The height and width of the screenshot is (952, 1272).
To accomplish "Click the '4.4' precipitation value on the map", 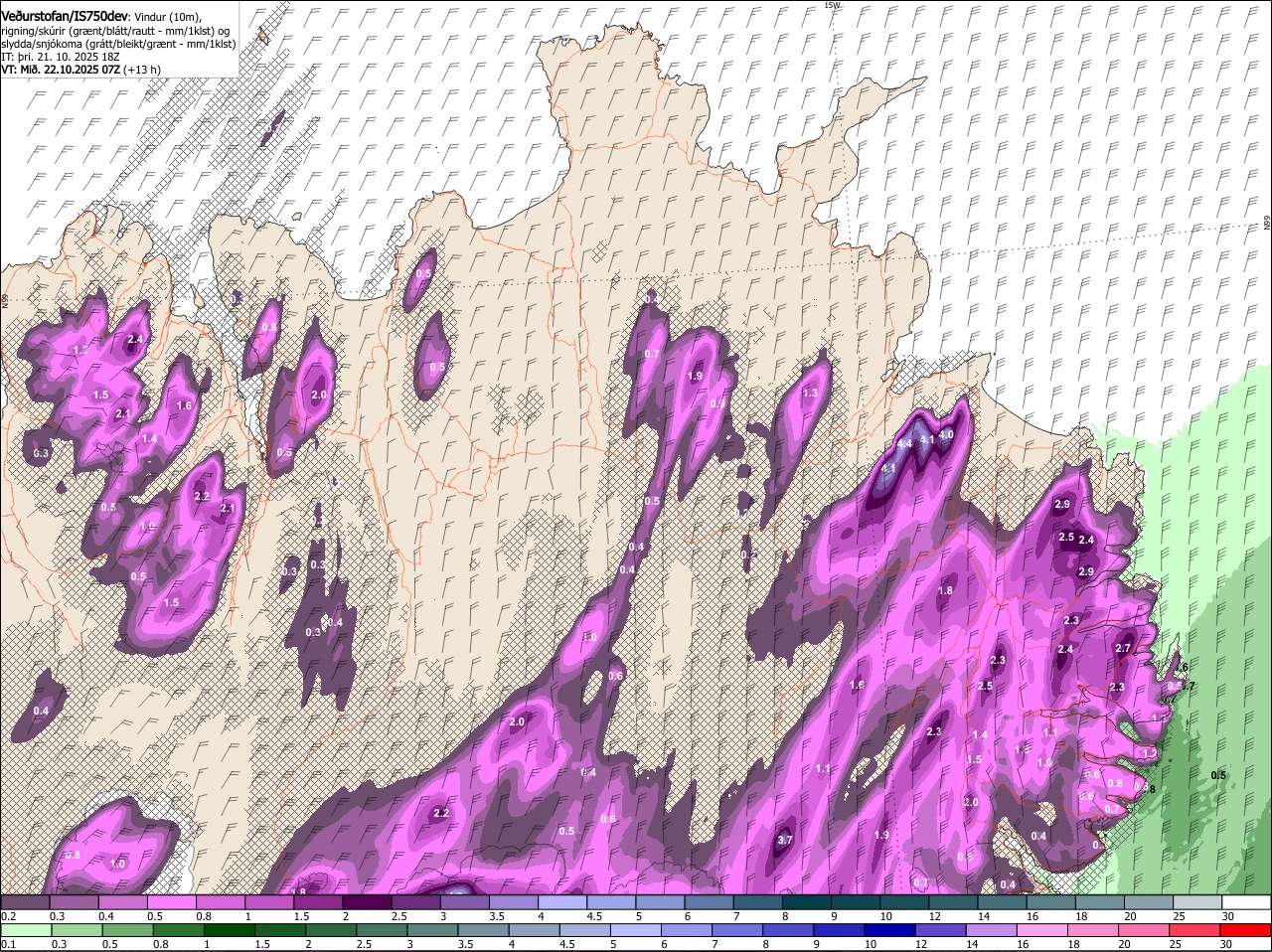I will [x=904, y=444].
